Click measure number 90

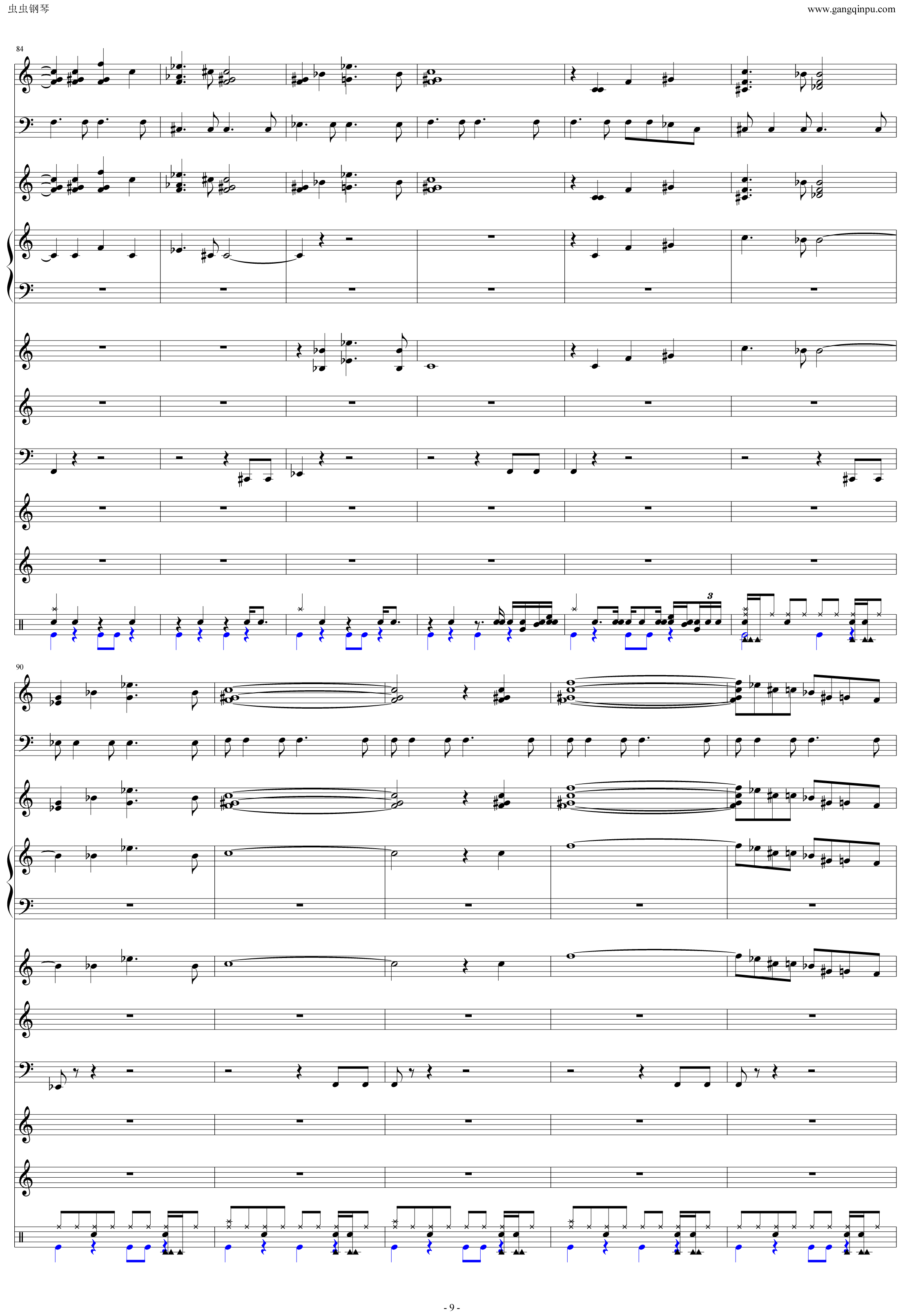coord(20,667)
